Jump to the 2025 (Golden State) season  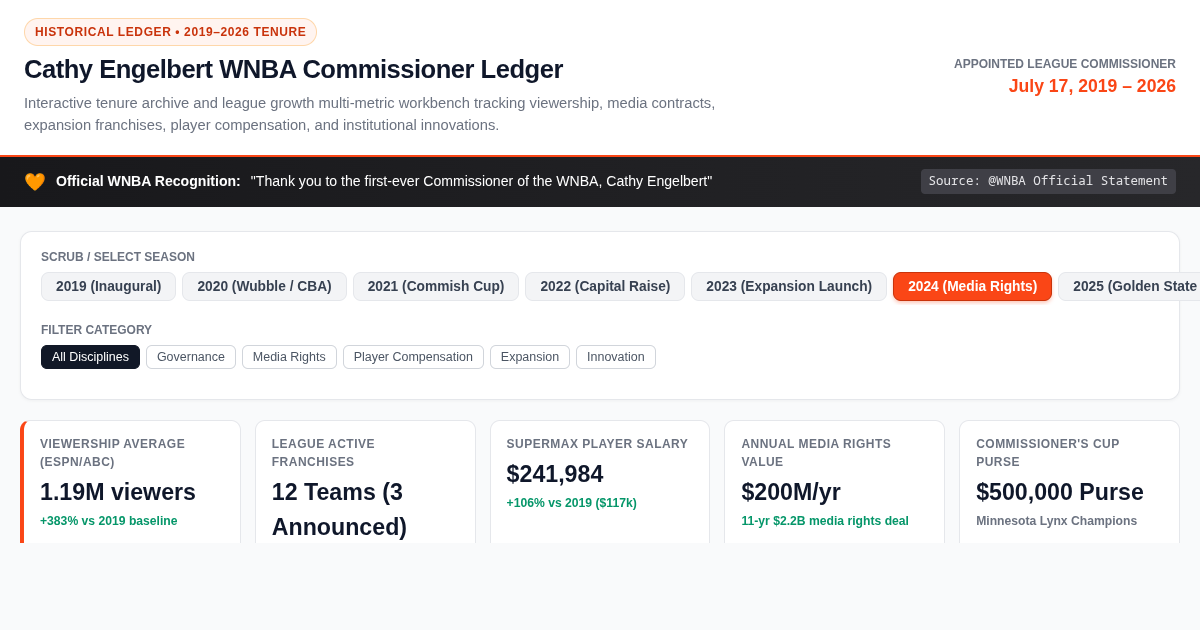[x=1129, y=286]
